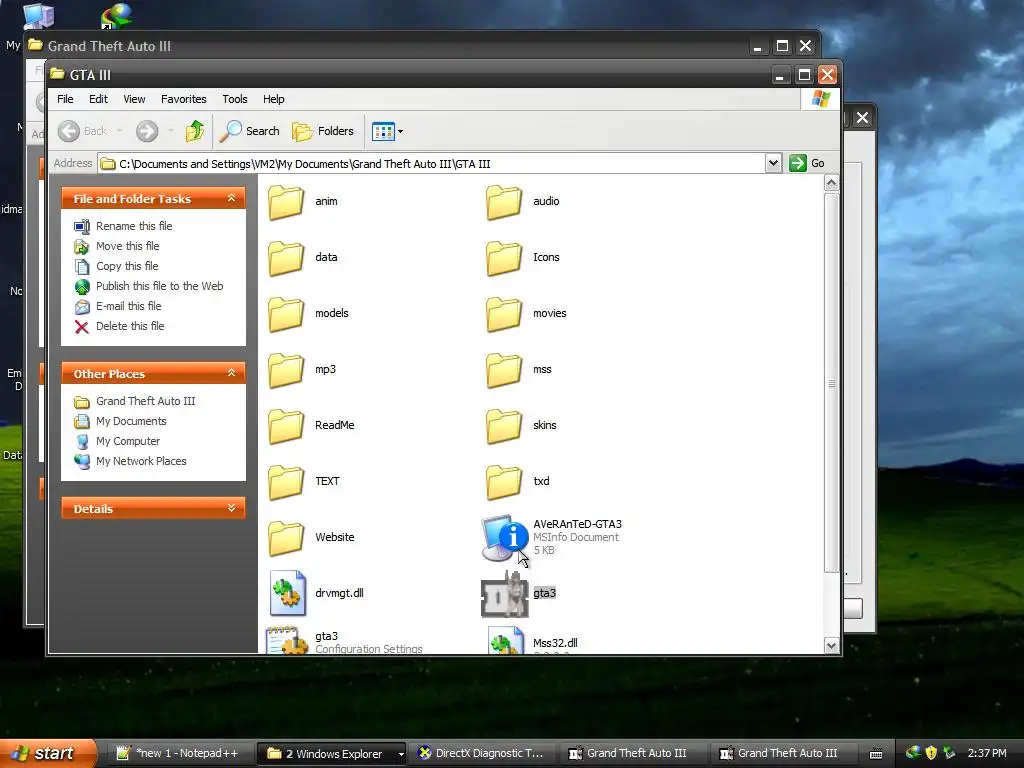Switch to Notepad++ in the taskbar

(x=178, y=754)
